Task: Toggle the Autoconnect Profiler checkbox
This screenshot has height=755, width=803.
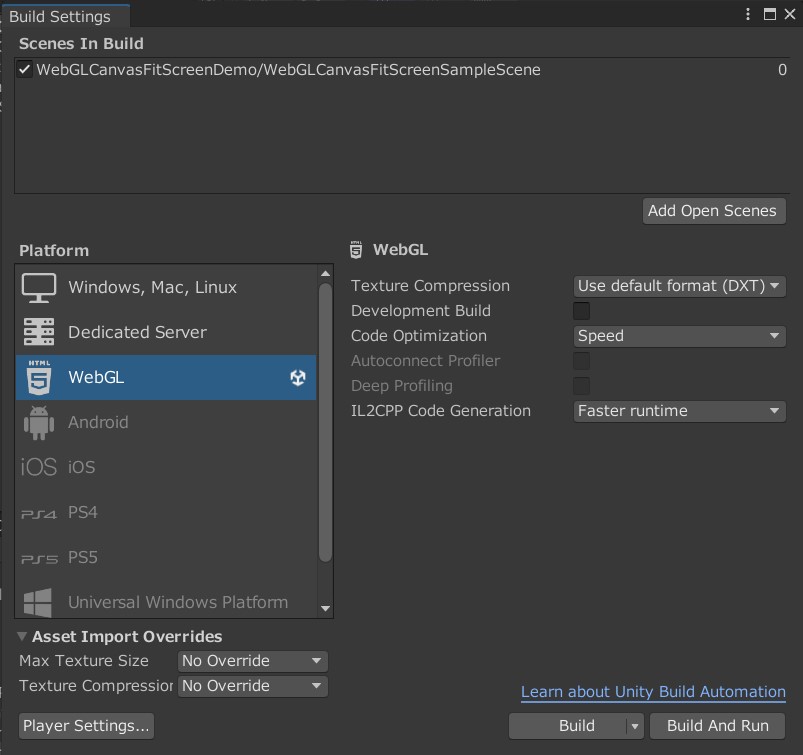Action: coord(581,361)
